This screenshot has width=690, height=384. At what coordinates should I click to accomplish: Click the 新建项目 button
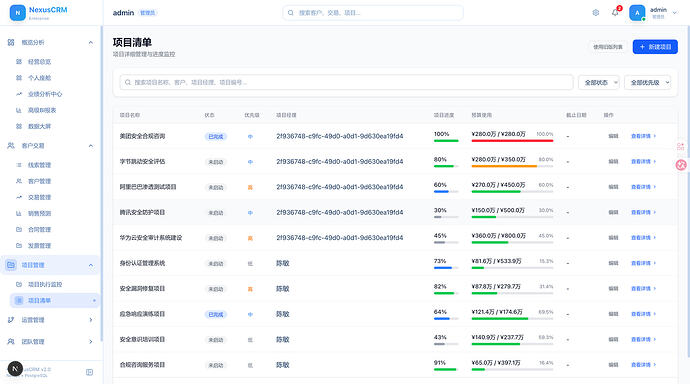click(x=655, y=47)
